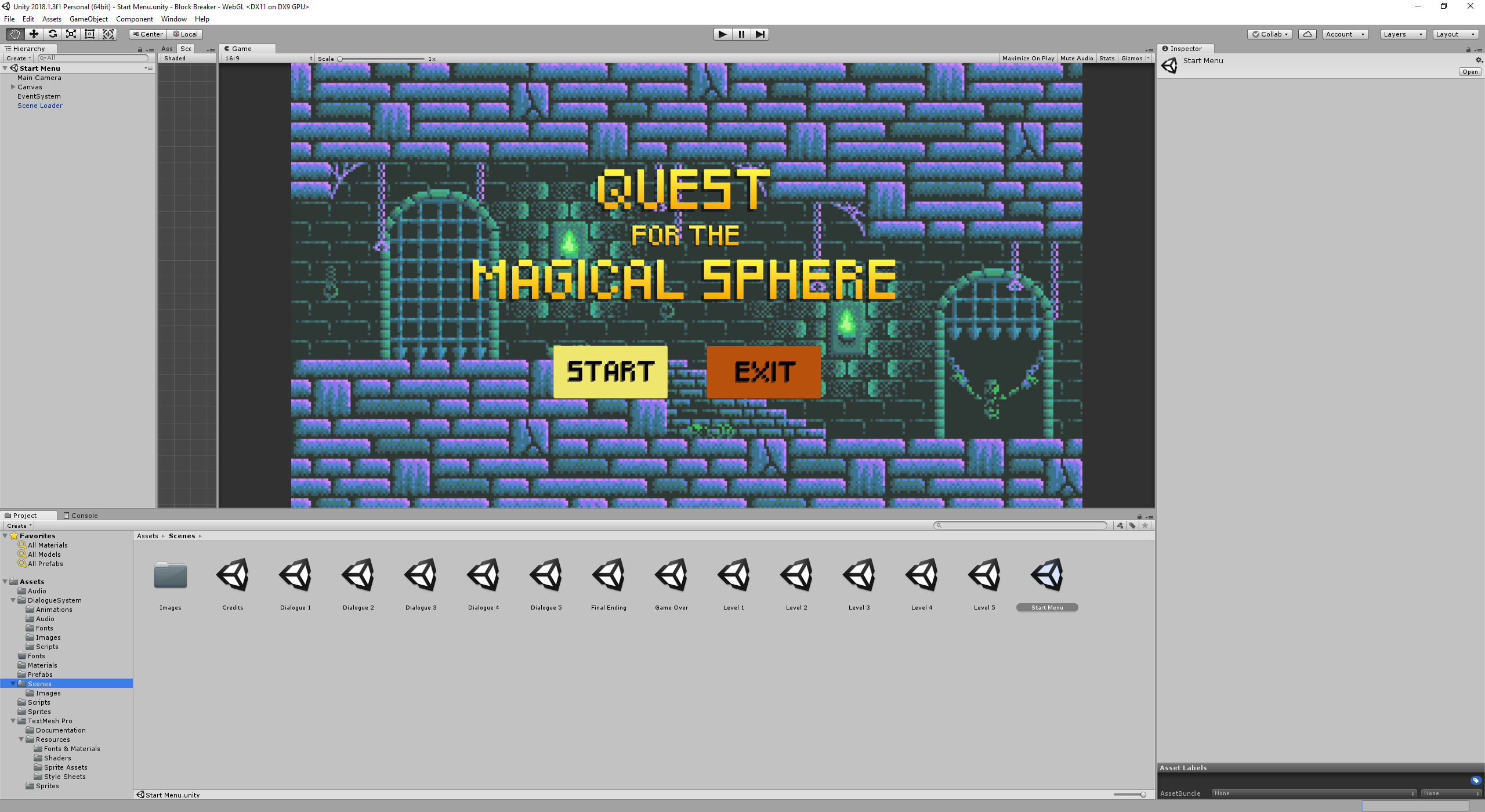Select the Rect Transform tool
Viewport: 1485px width, 812px height.
coord(89,34)
